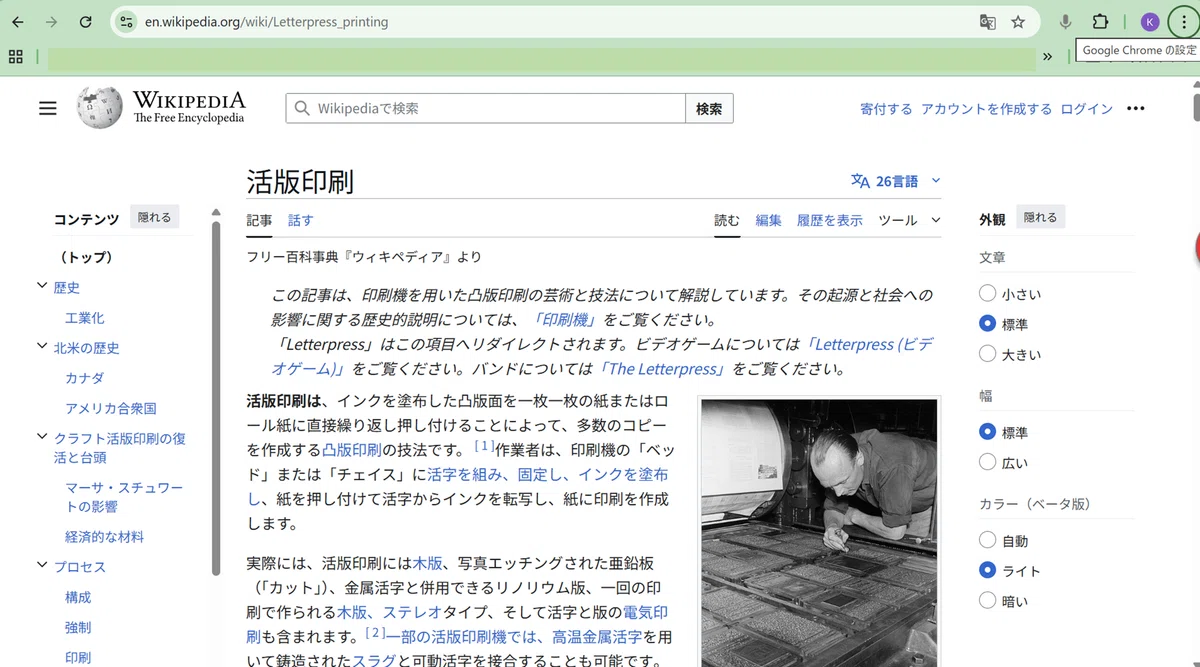Choose 広い width option

[988, 462]
